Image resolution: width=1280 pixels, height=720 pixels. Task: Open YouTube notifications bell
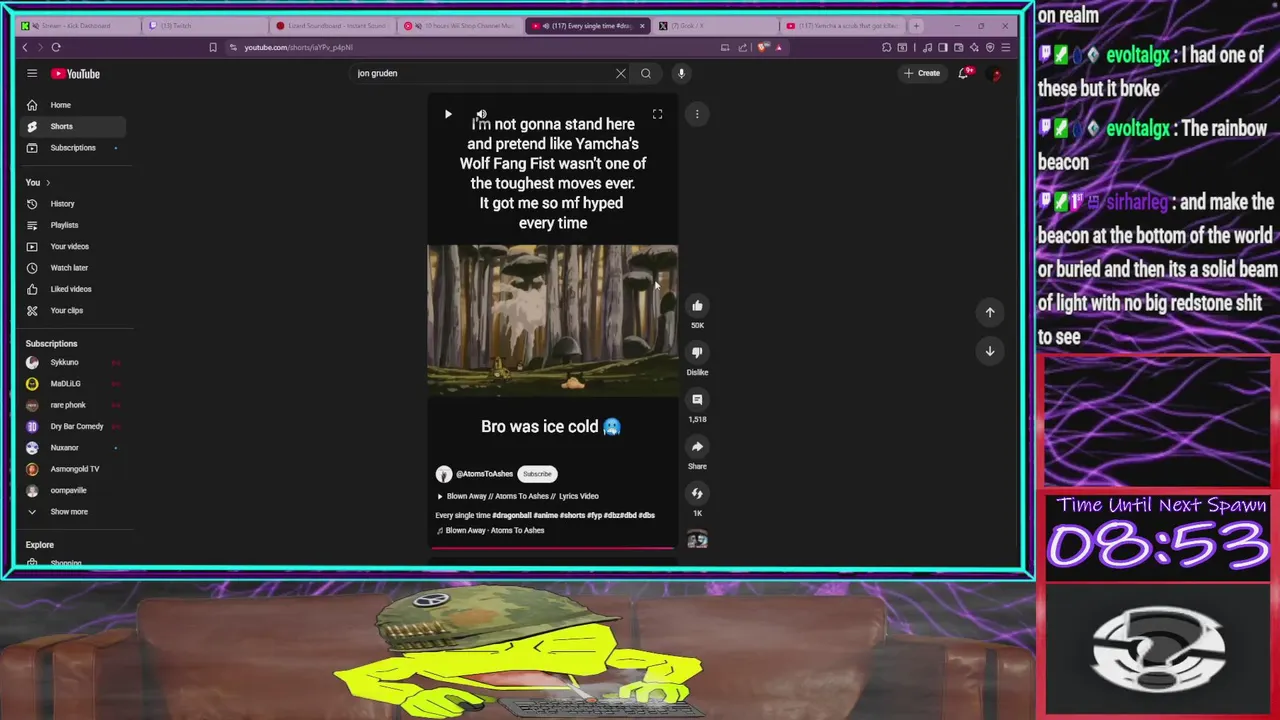pos(964,73)
